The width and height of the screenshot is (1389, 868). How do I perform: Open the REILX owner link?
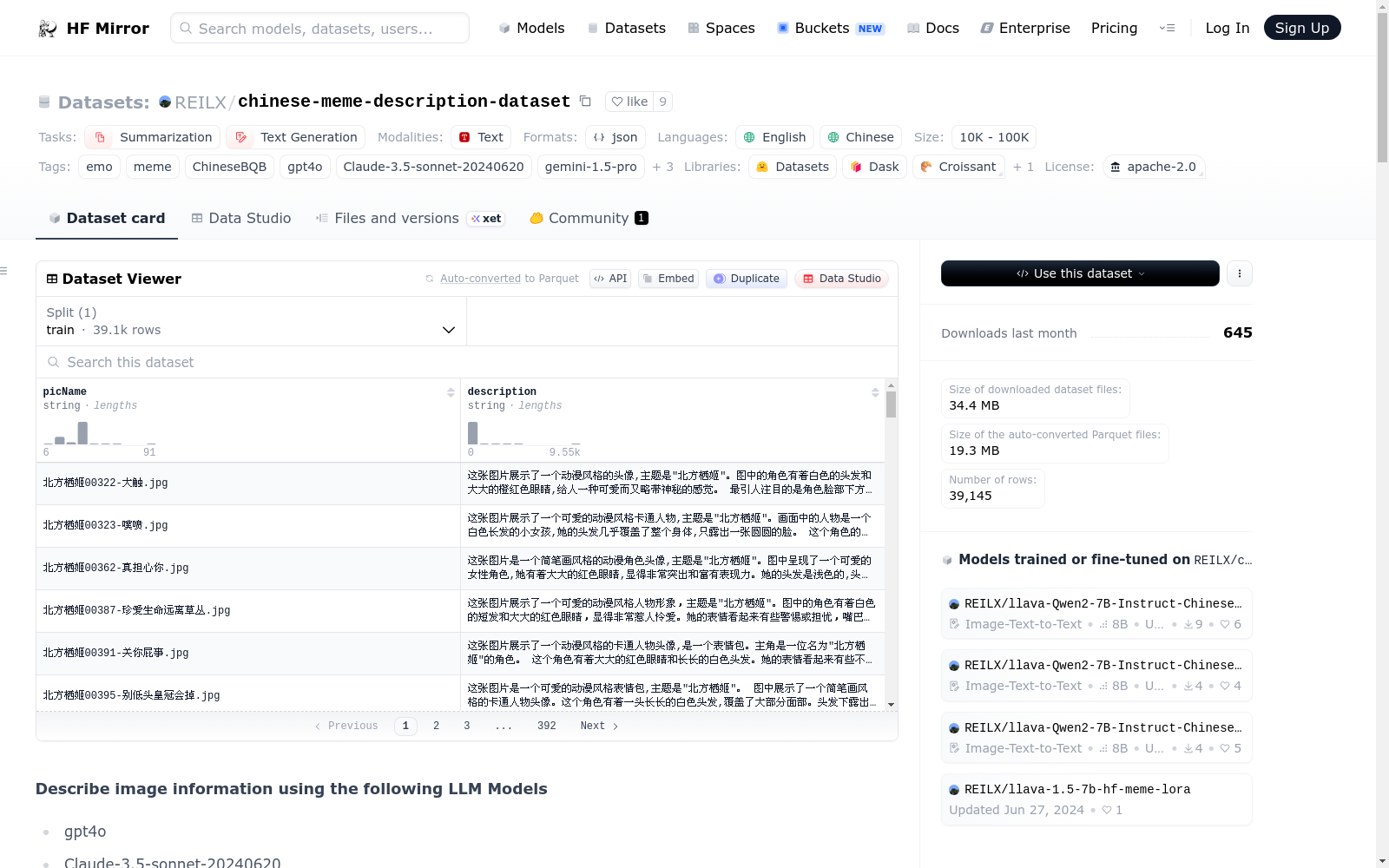point(200,102)
